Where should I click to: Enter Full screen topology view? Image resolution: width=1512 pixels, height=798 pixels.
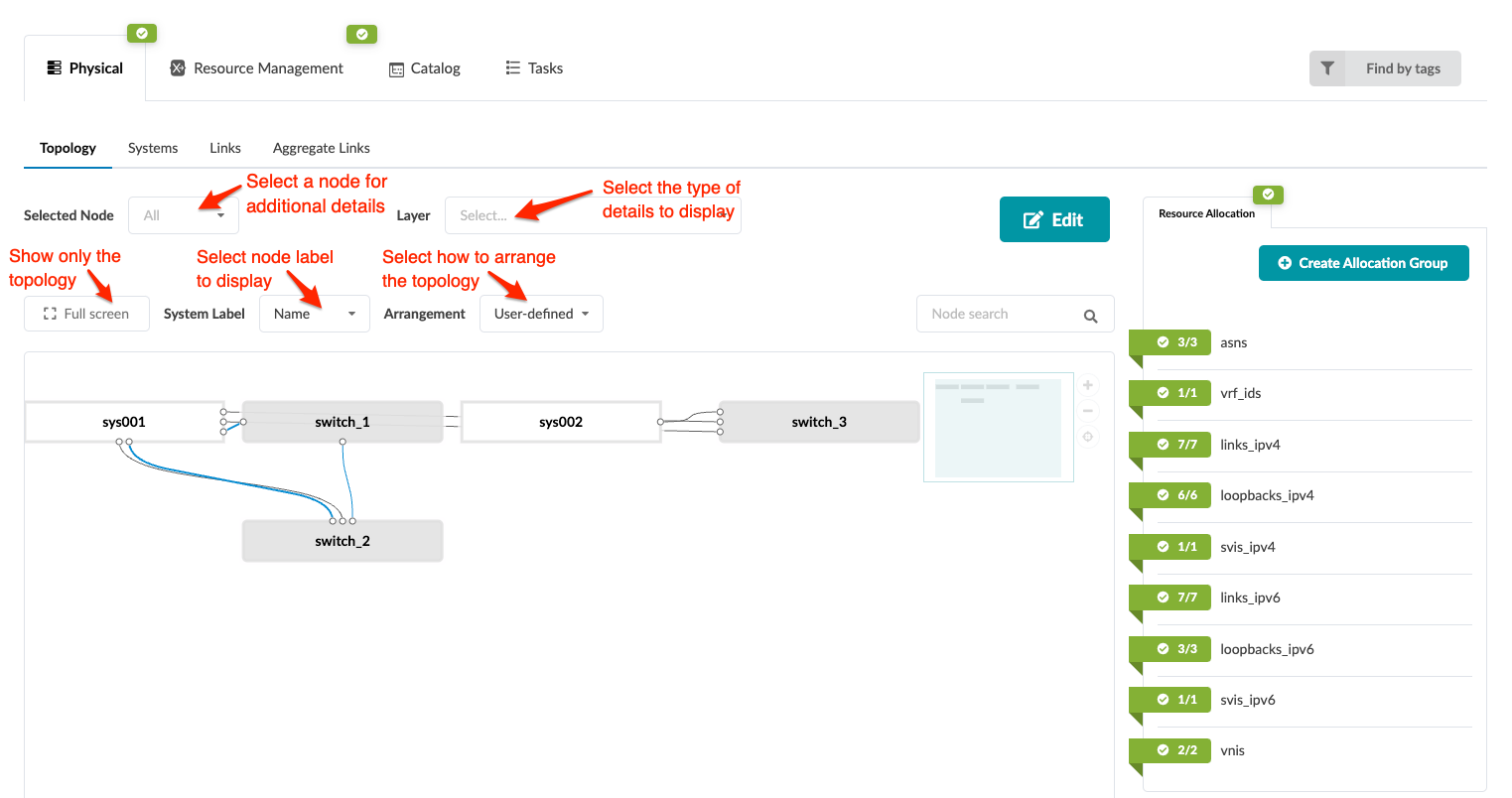(86, 314)
